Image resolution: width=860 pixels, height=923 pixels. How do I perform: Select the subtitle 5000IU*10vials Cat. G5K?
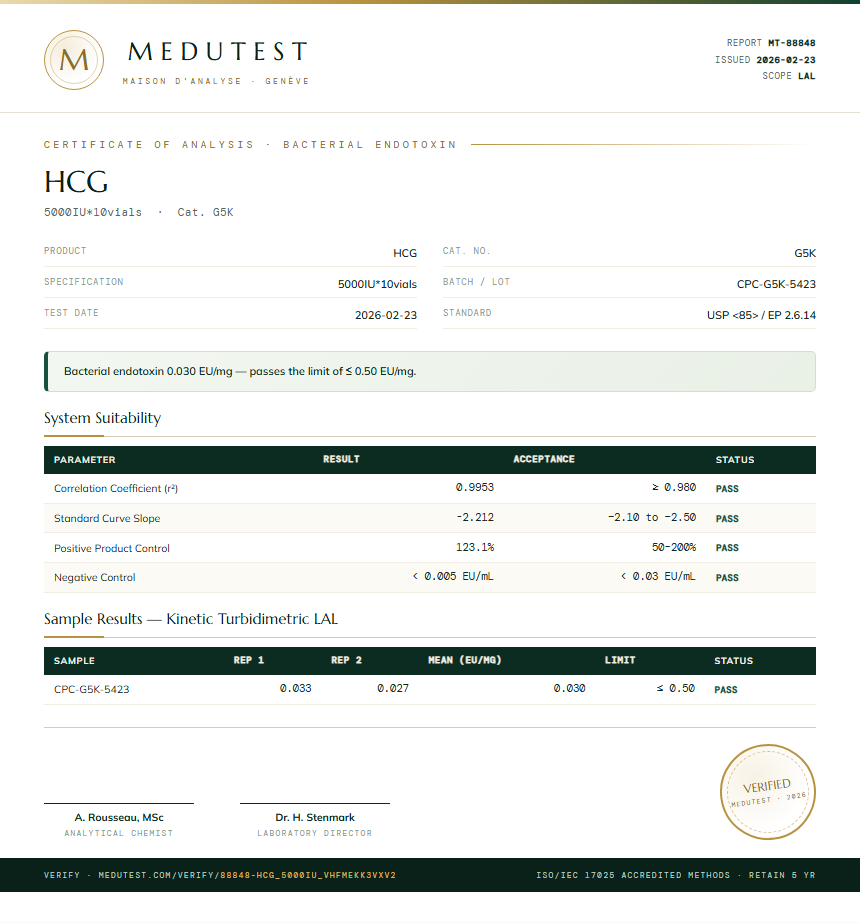click(x=138, y=212)
